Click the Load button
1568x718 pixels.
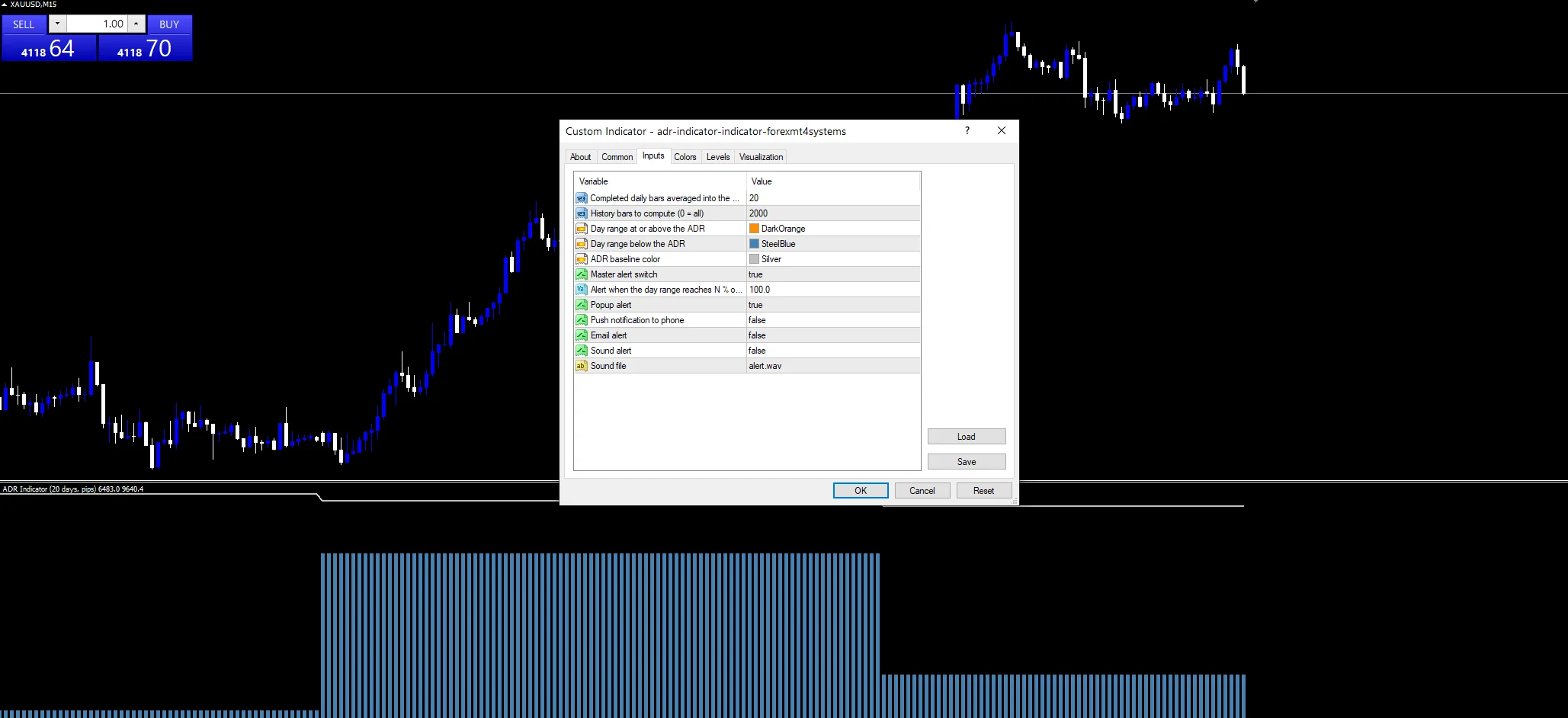coord(967,437)
